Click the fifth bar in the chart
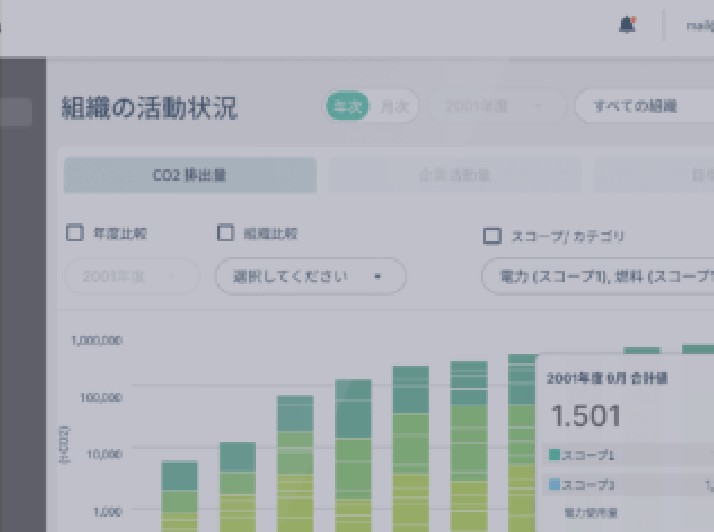Viewport: 714px width, 532px height. [x=410, y=448]
